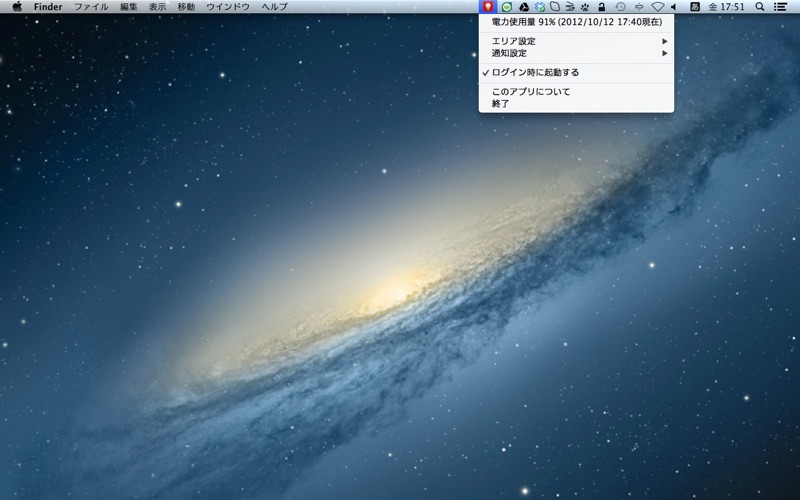Click the red light bulb power-usage menu bar icon
Viewport: 800px width, 500px height.
click(488, 7)
